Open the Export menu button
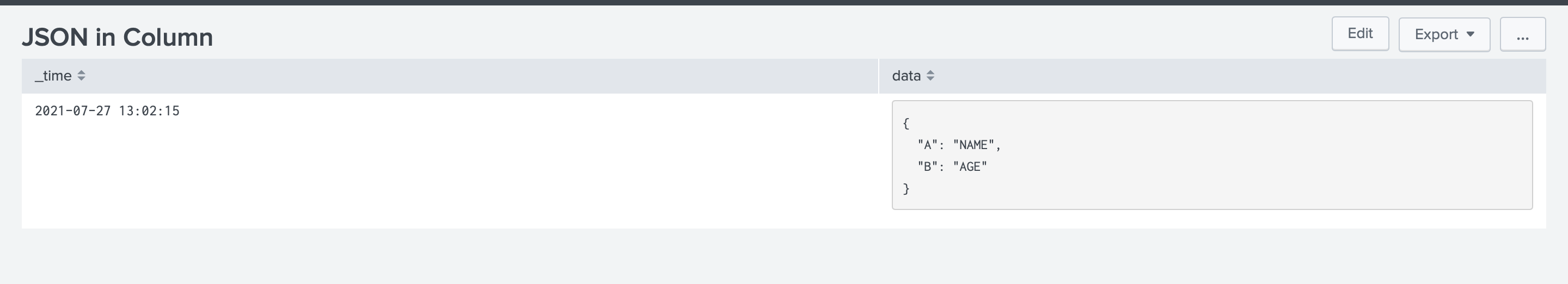 coord(1444,34)
